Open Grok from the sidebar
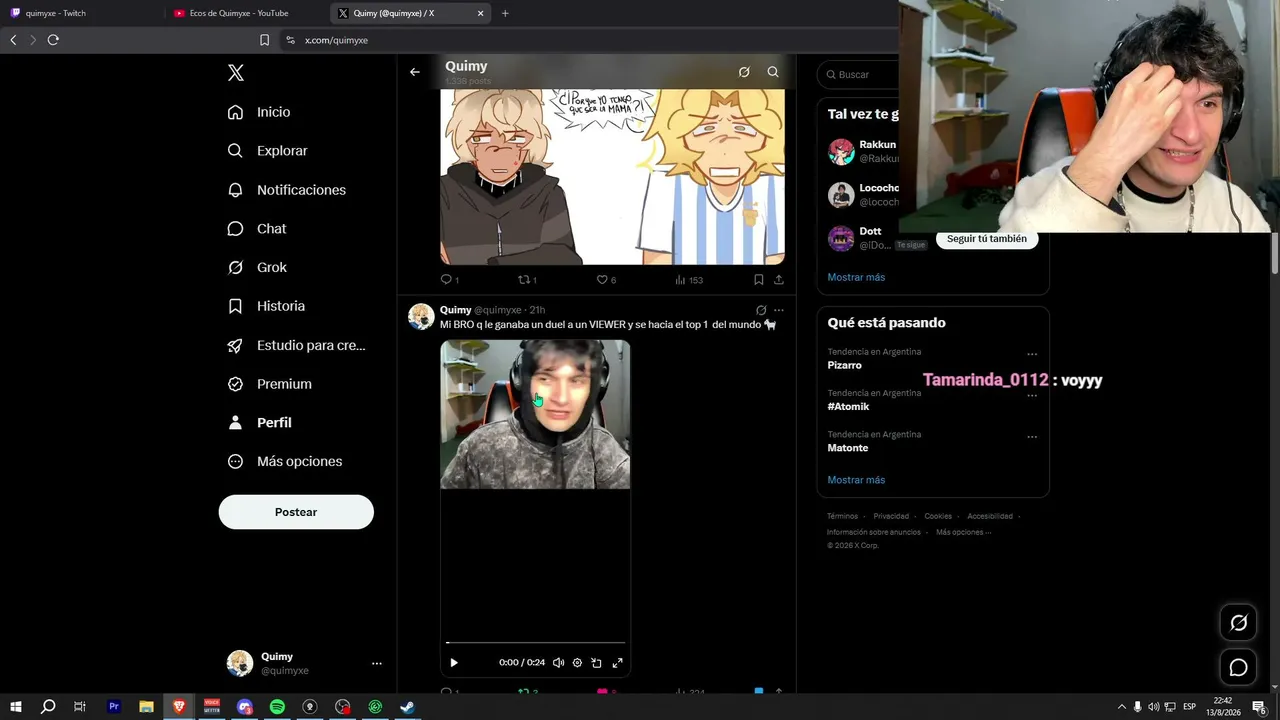 click(x=257, y=267)
